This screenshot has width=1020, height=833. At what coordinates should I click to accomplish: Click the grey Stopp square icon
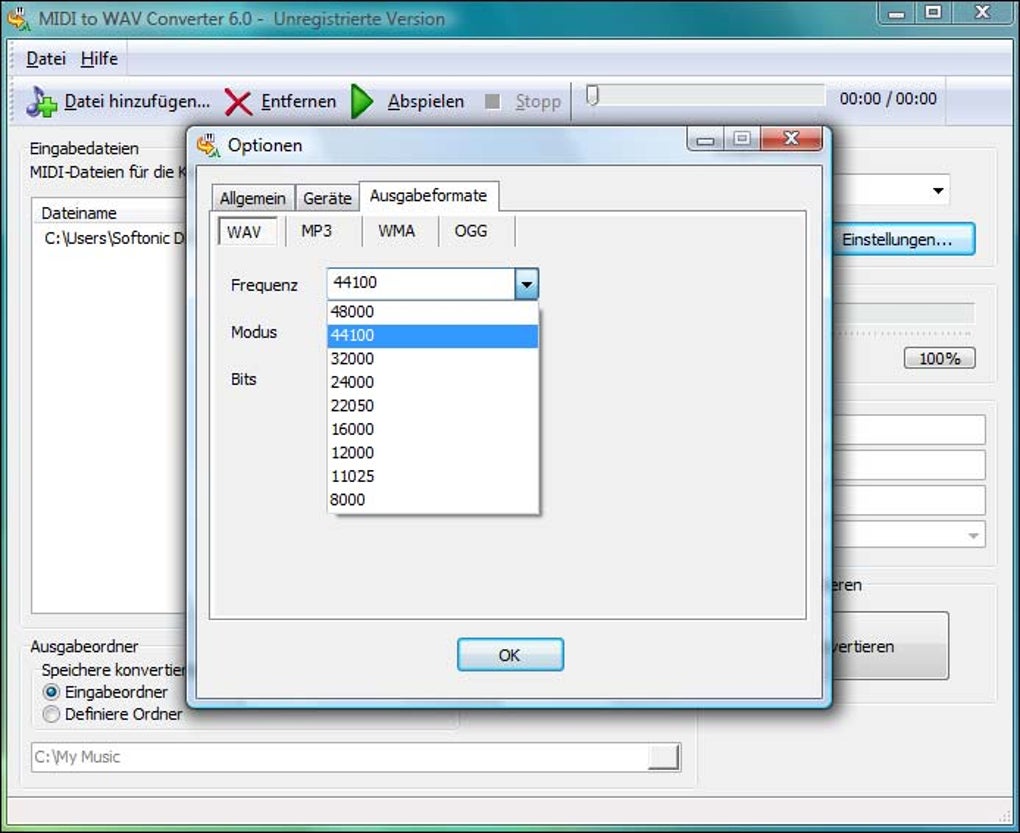[492, 101]
